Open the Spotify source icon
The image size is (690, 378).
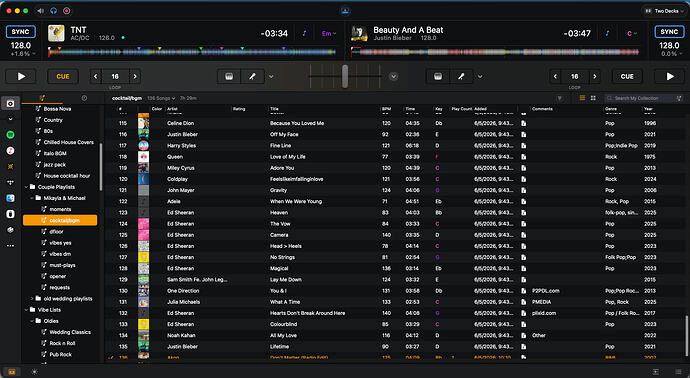tap(11, 135)
